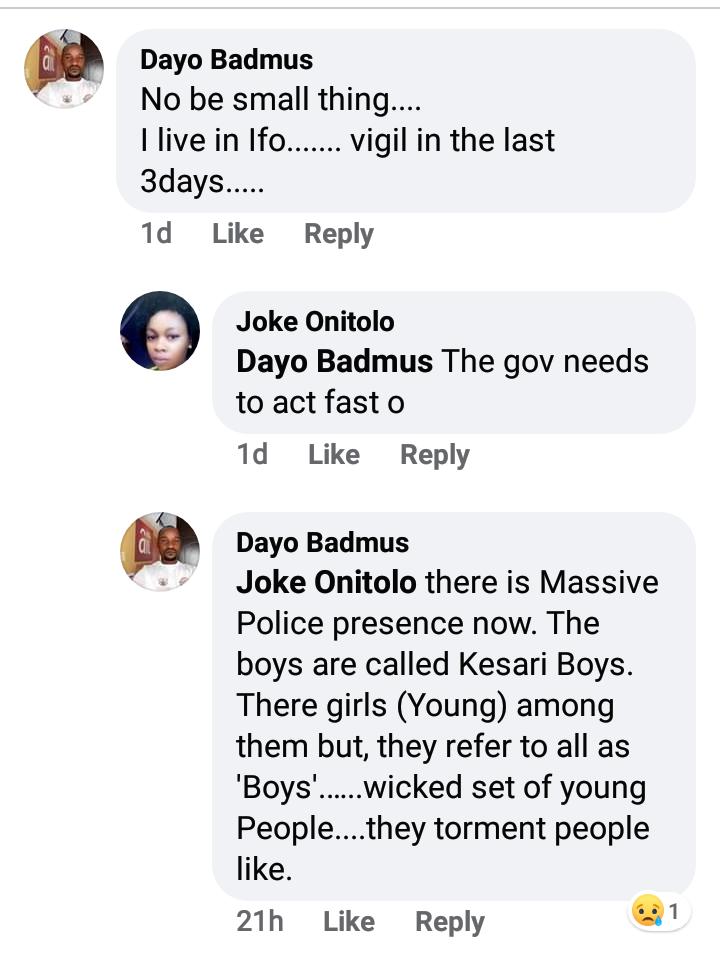Open author name Dayo Badmus above the Kesari Boys reply
The width and height of the screenshot is (720, 962).
322,543
